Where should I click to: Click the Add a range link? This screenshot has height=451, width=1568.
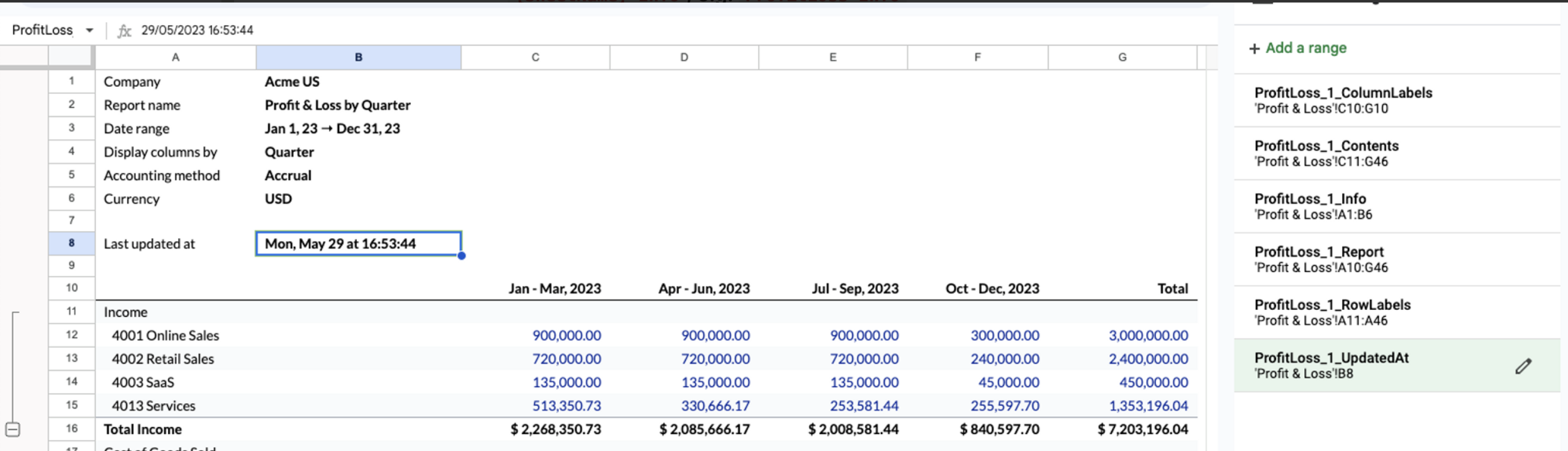pos(1306,48)
